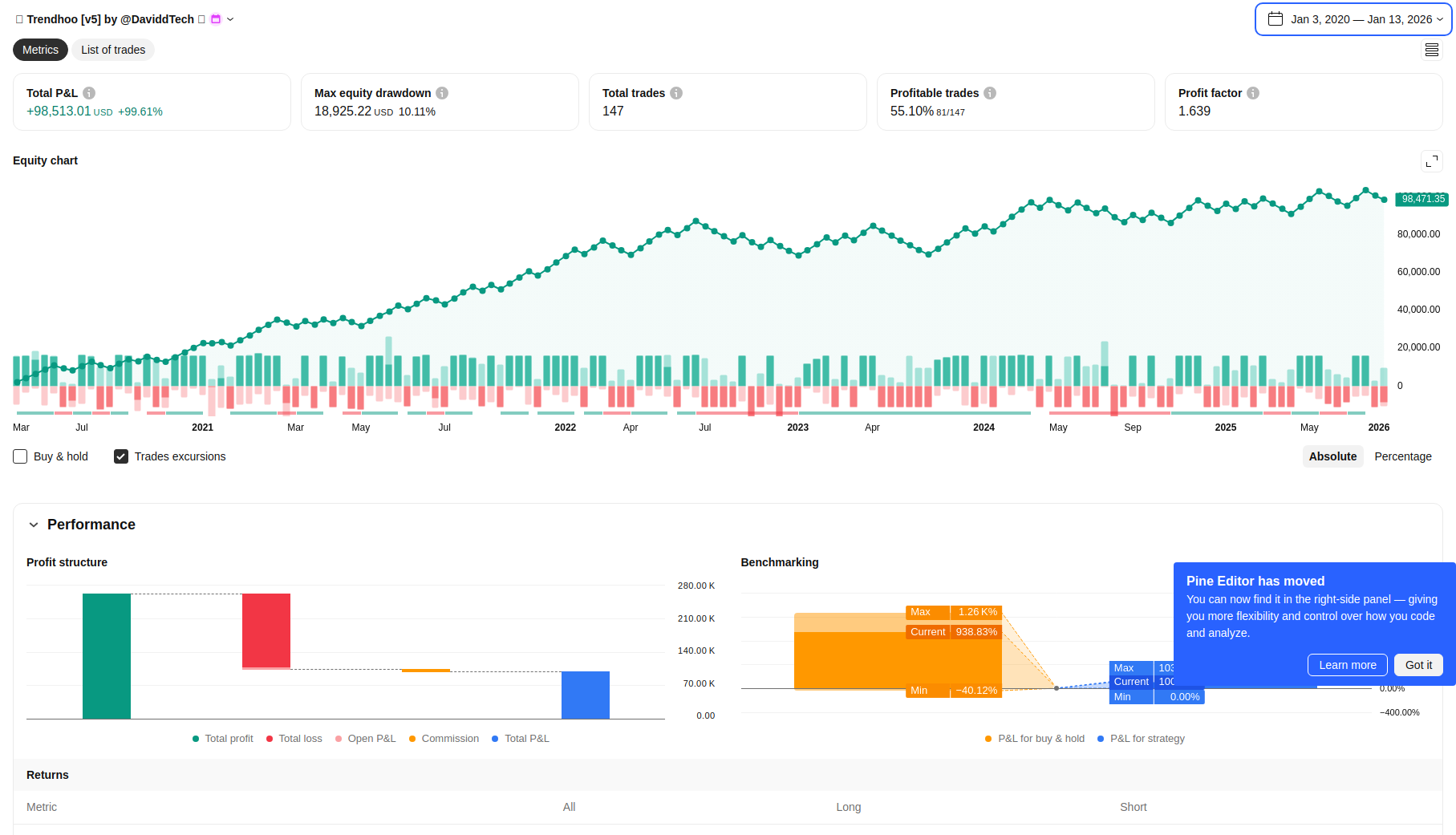
Task: Click the 98,471.35 equity price label
Action: pyautogui.click(x=1422, y=199)
